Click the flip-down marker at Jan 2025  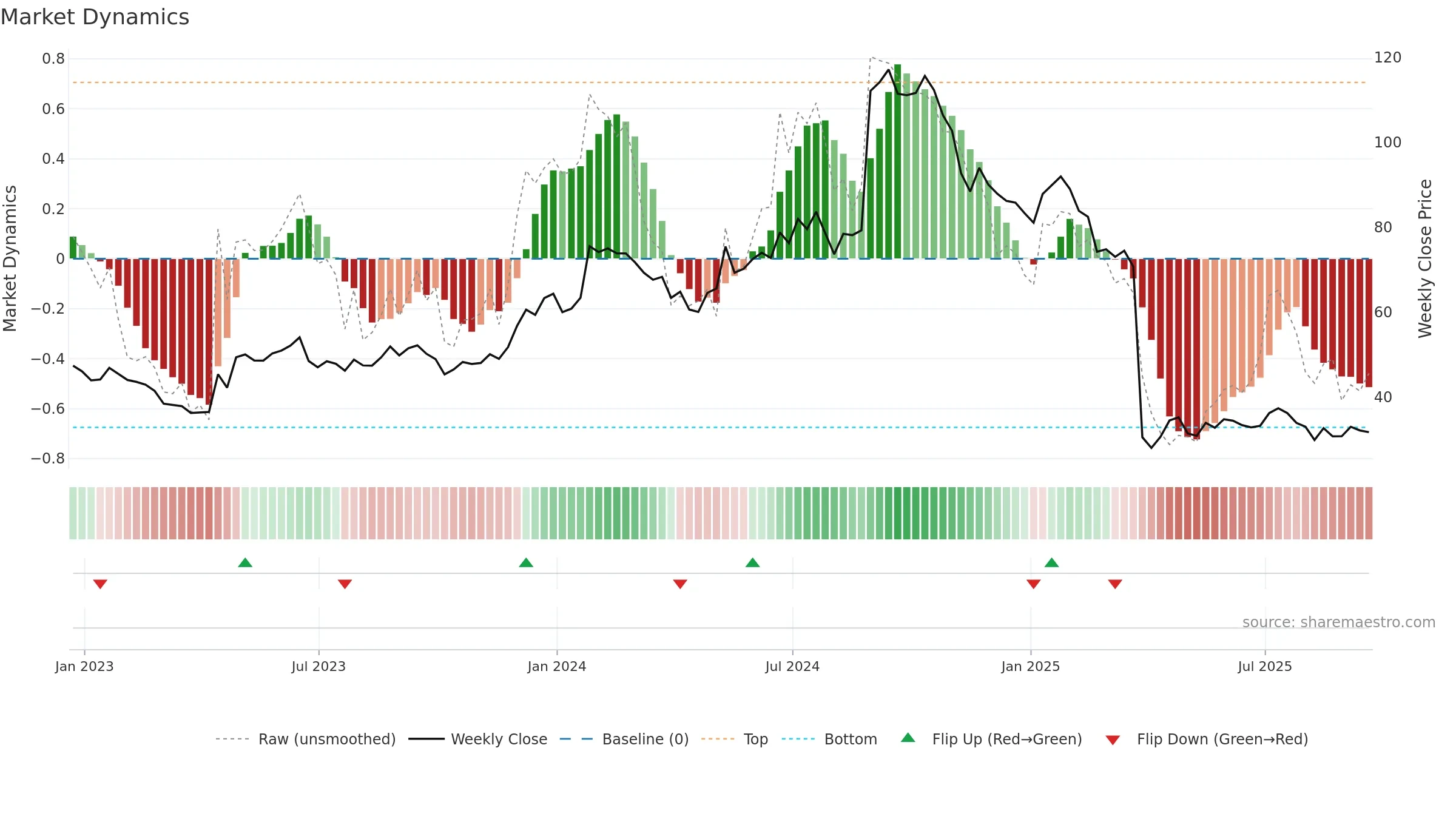point(1034,584)
